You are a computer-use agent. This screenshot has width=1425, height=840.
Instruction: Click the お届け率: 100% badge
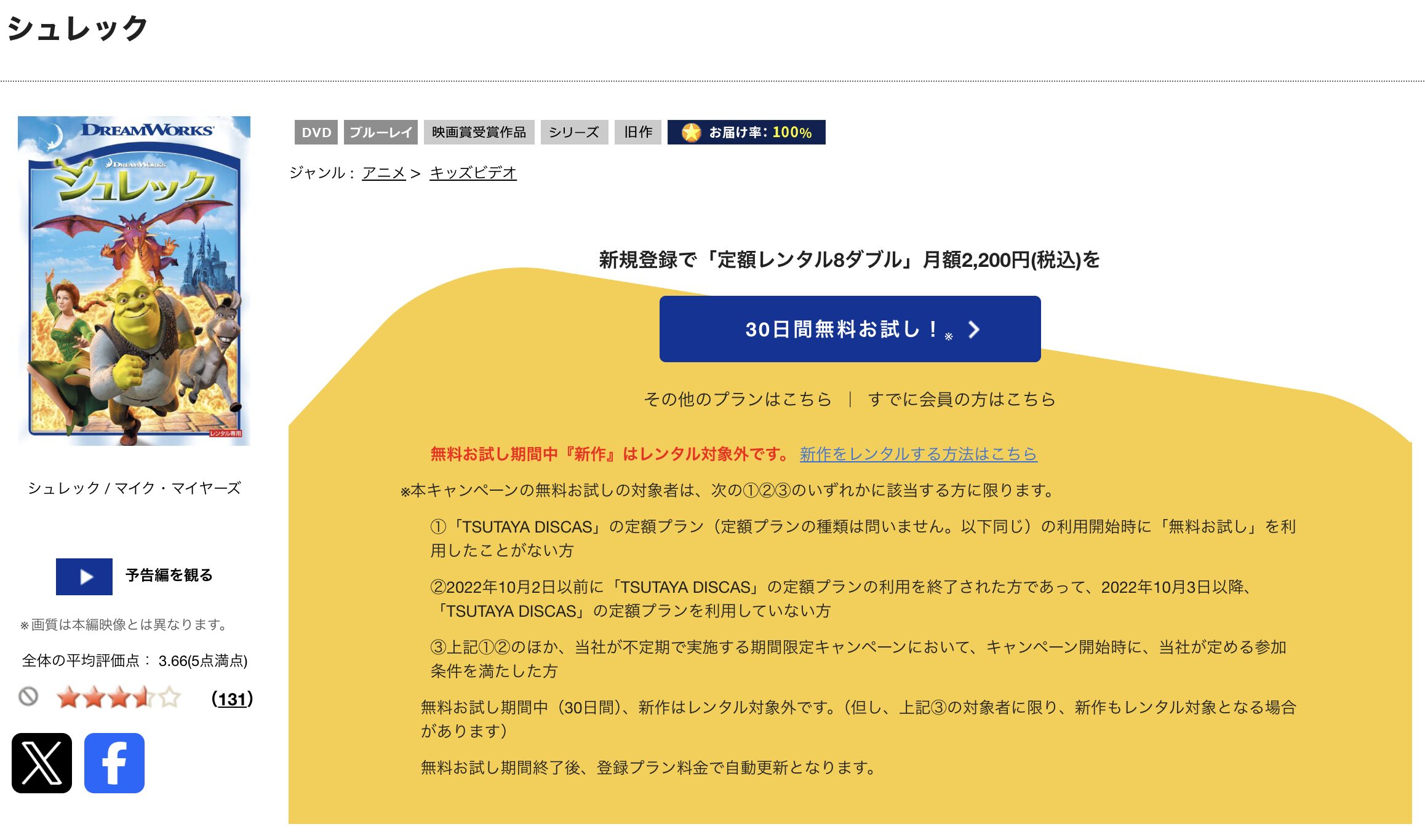[746, 132]
